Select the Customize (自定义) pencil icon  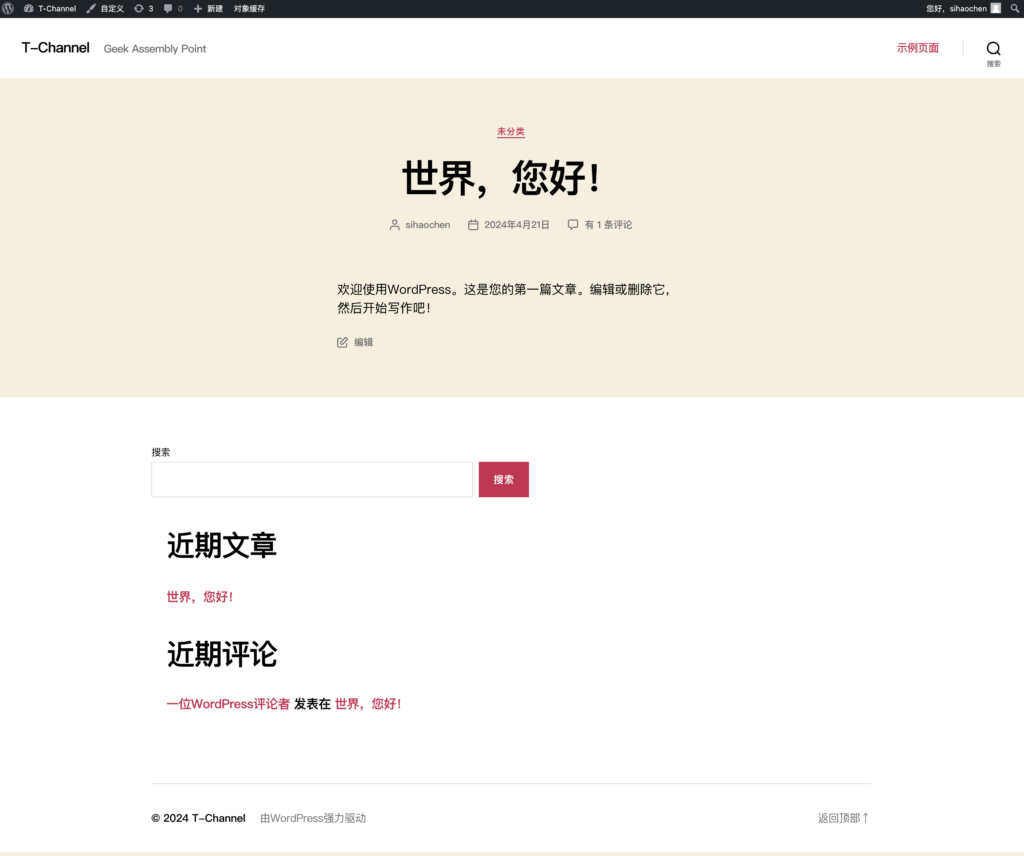[x=105, y=8]
